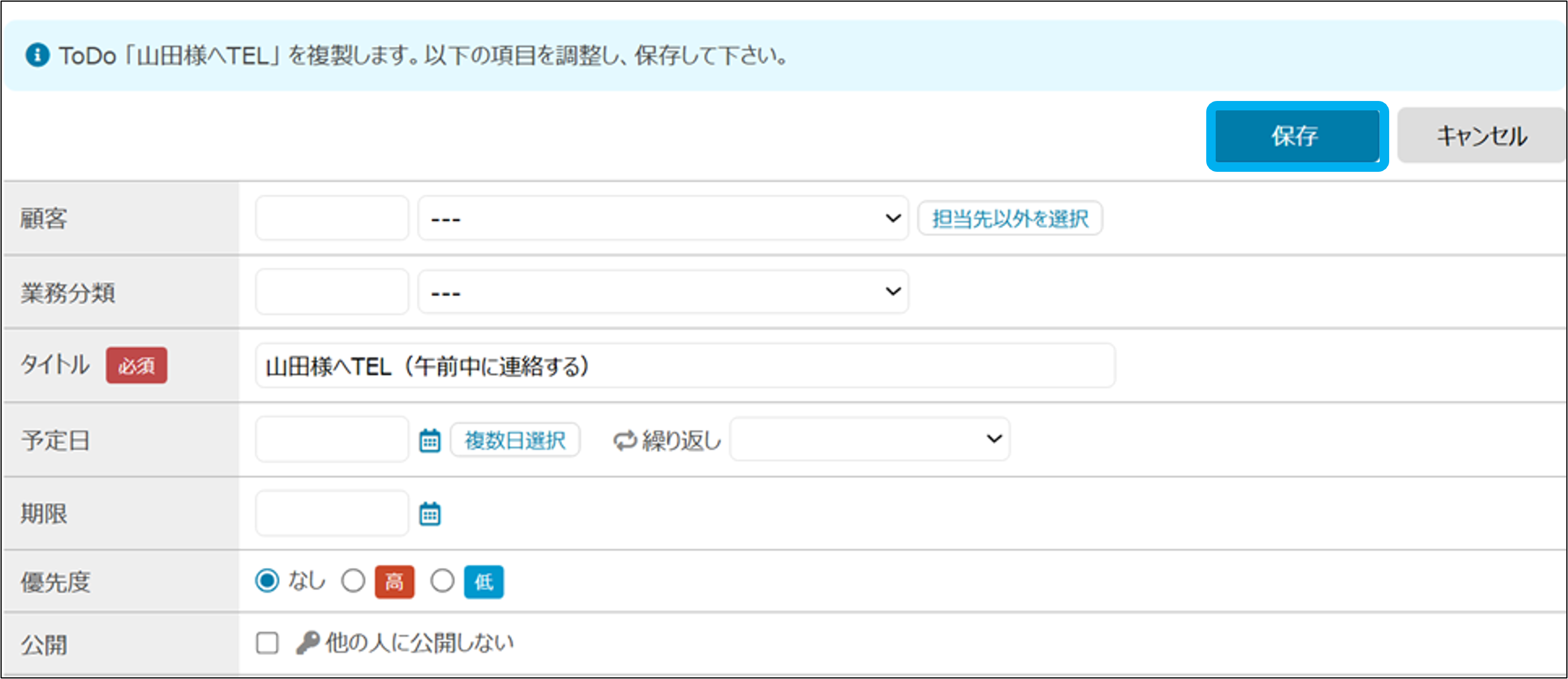
Task: Open the 顧客 dropdown list
Action: (x=663, y=218)
